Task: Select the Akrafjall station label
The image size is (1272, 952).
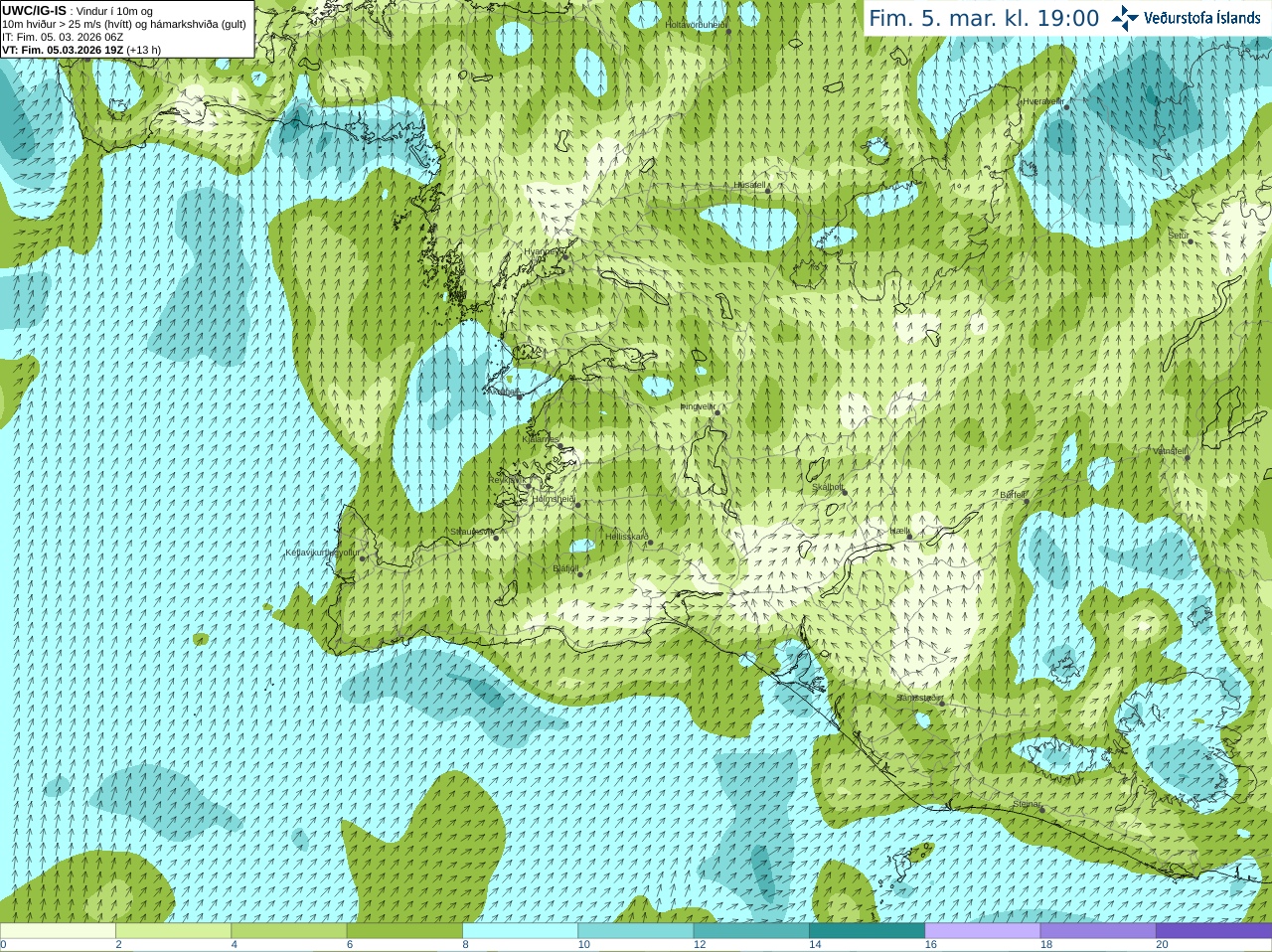Action: [505, 392]
